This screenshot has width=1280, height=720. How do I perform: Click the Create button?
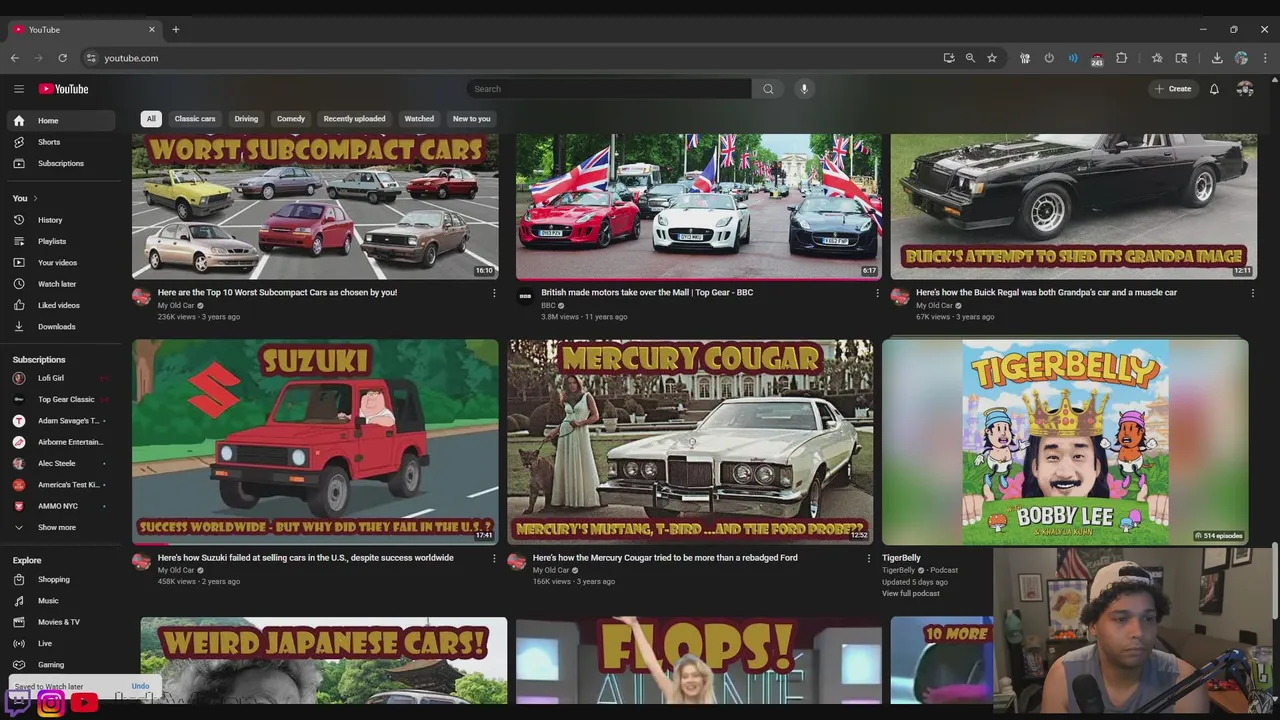click(1173, 89)
